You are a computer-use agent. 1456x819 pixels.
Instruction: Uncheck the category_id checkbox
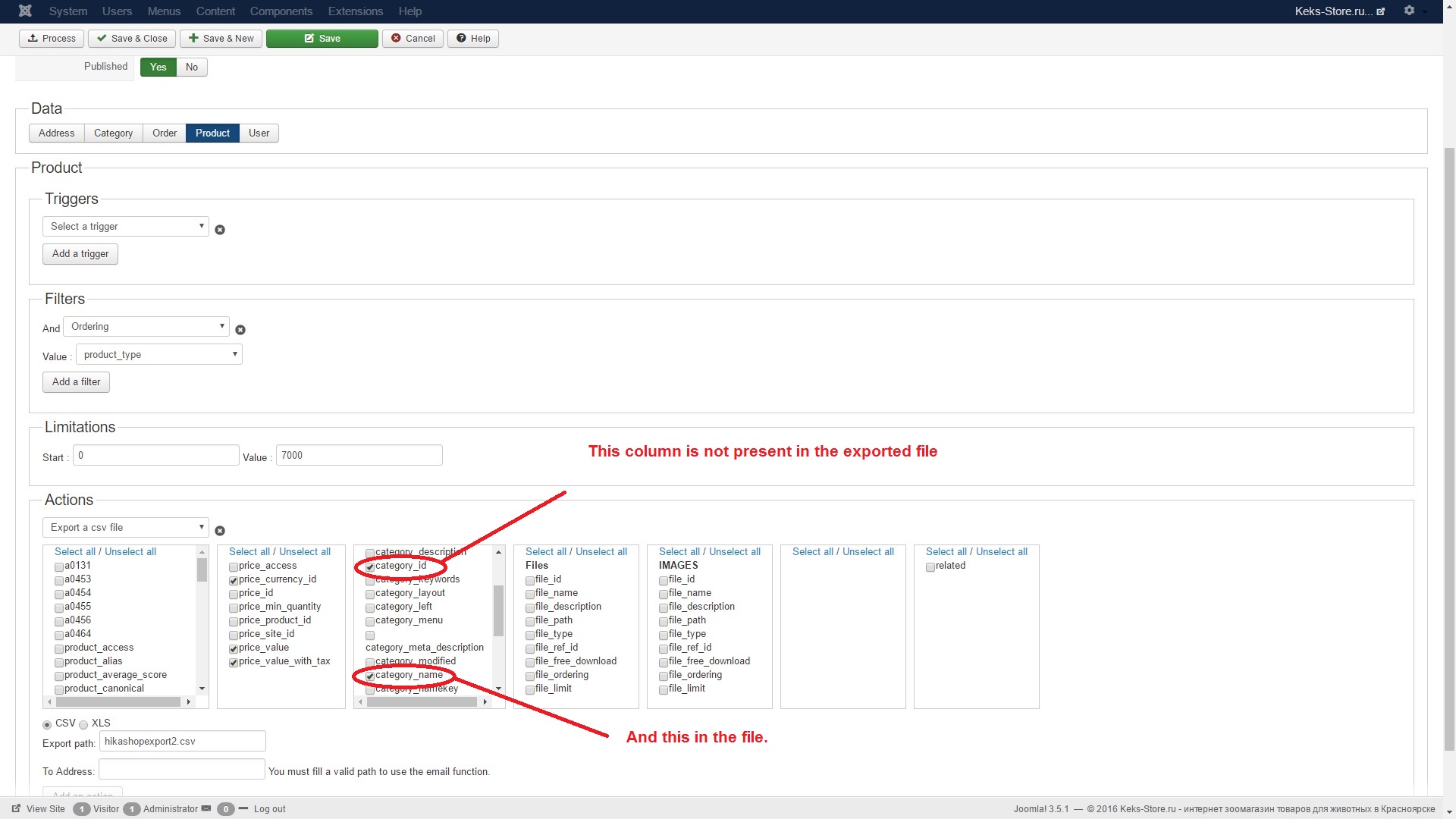click(370, 567)
